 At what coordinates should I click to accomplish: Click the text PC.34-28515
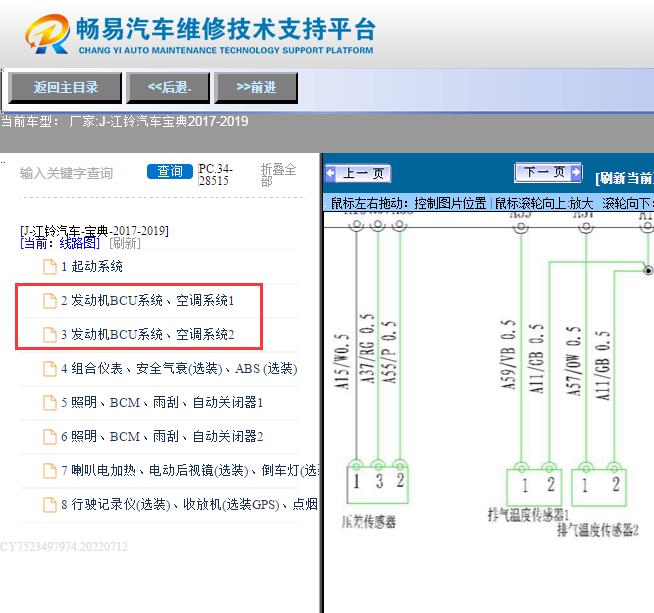(x=215, y=175)
